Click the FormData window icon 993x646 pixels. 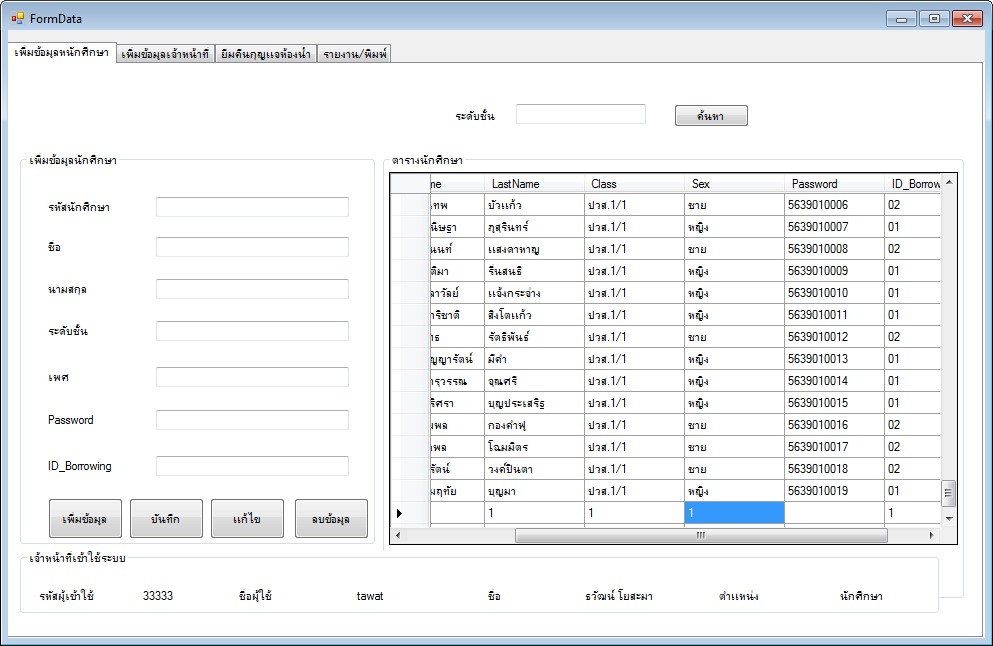pos(17,18)
